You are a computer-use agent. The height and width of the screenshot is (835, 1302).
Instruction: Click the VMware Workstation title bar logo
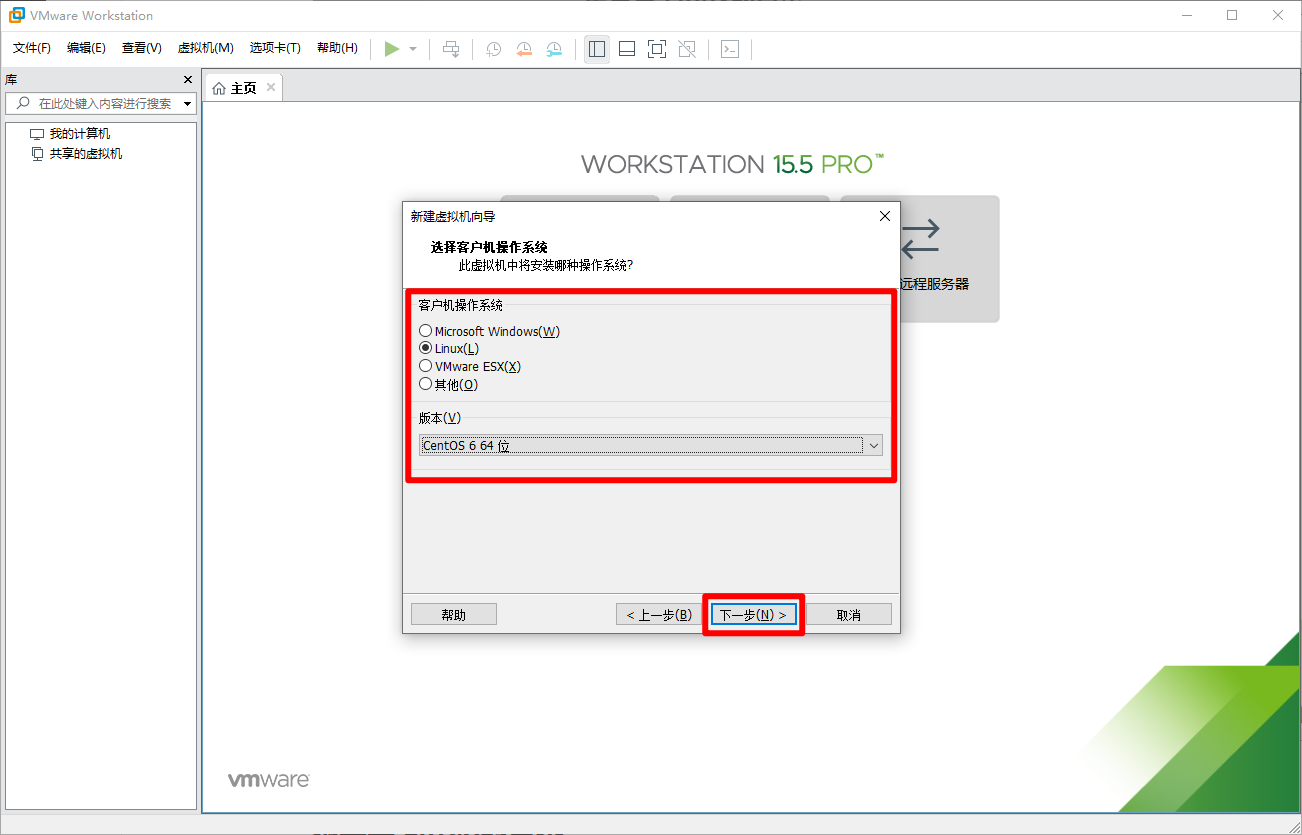point(16,15)
